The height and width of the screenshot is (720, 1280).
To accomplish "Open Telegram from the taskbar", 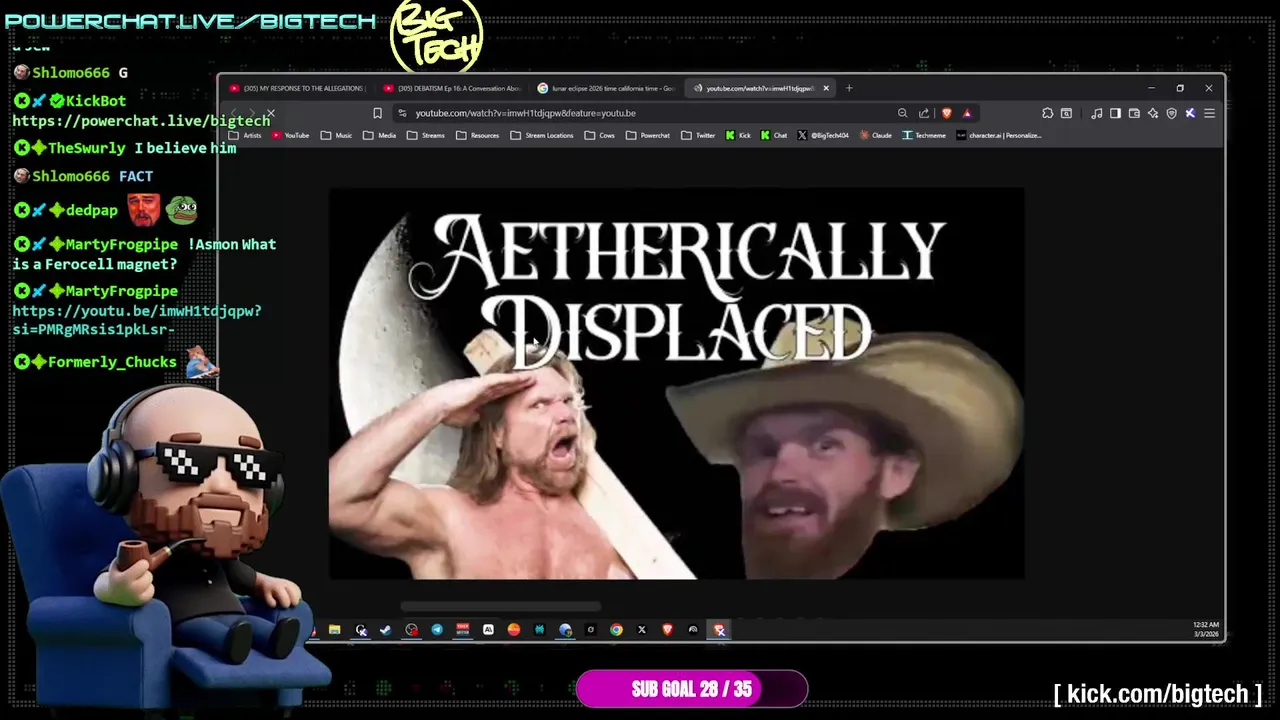I will [437, 630].
